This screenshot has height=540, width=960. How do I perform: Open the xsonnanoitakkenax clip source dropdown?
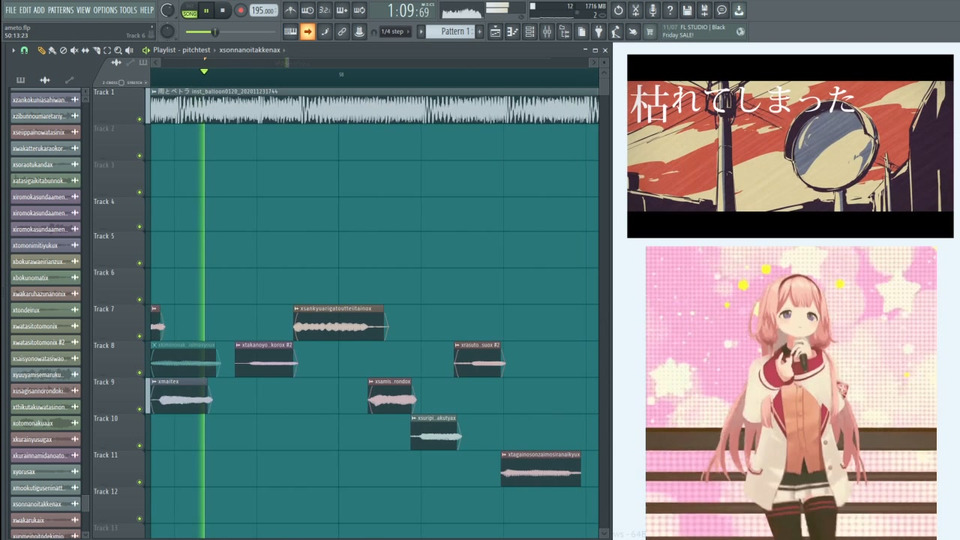click(x=250, y=50)
